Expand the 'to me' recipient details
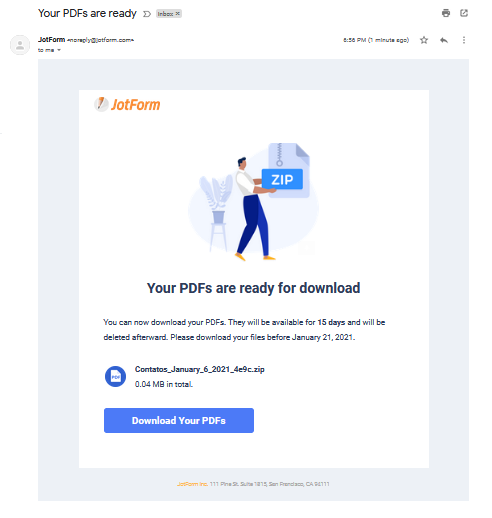The height and width of the screenshot is (518, 492). pos(59,50)
